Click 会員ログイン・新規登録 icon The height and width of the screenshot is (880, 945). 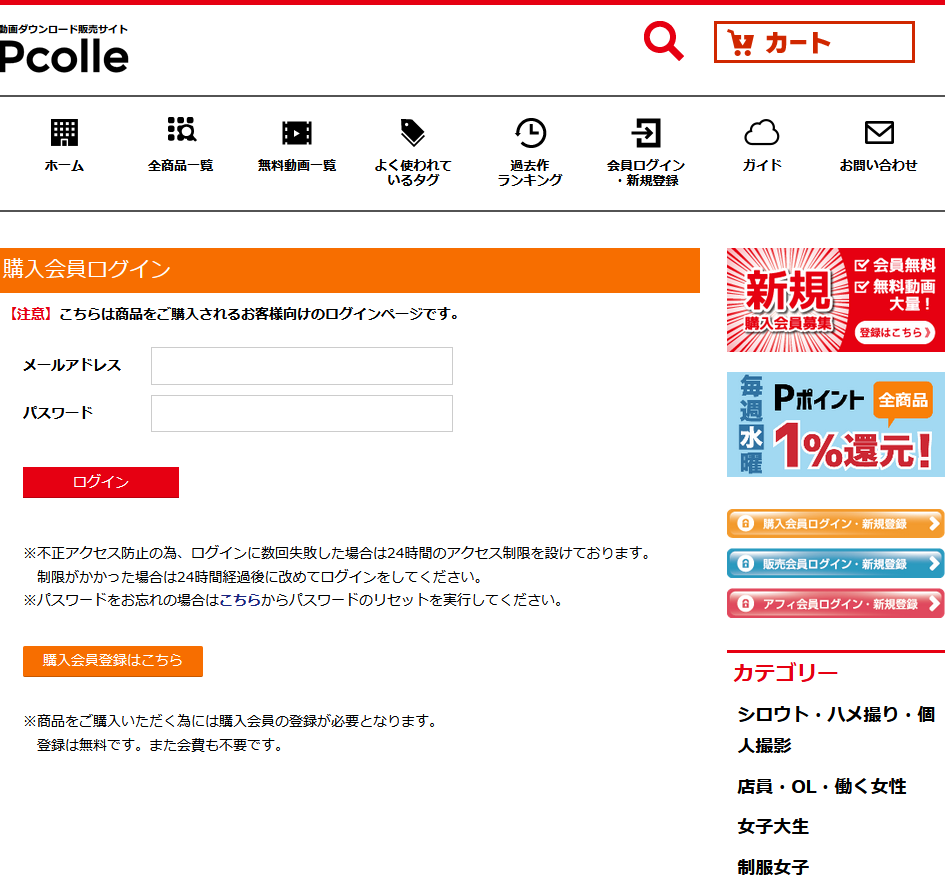coord(645,133)
